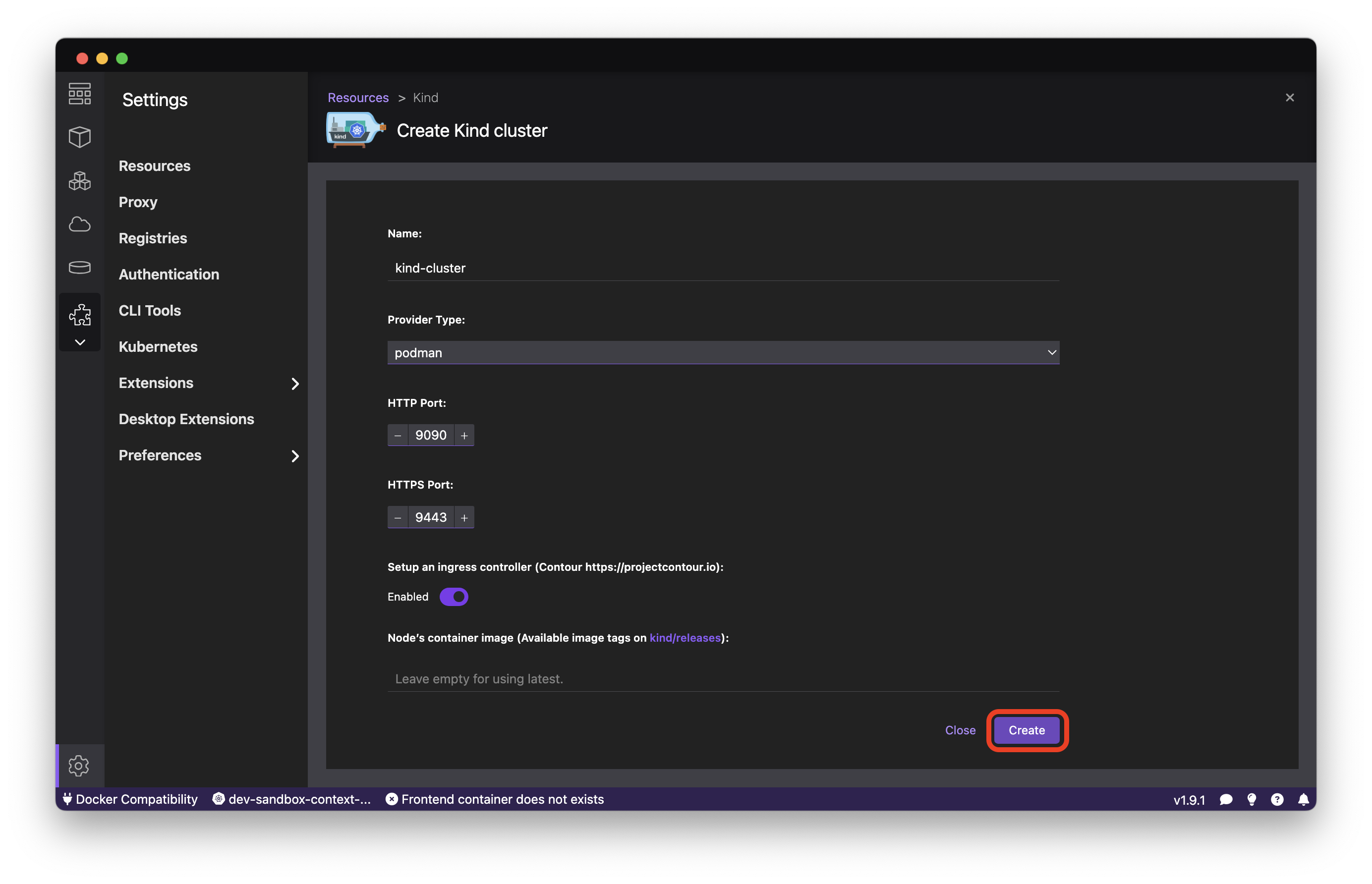
Task: Go to CLI Tools settings
Action: point(150,311)
